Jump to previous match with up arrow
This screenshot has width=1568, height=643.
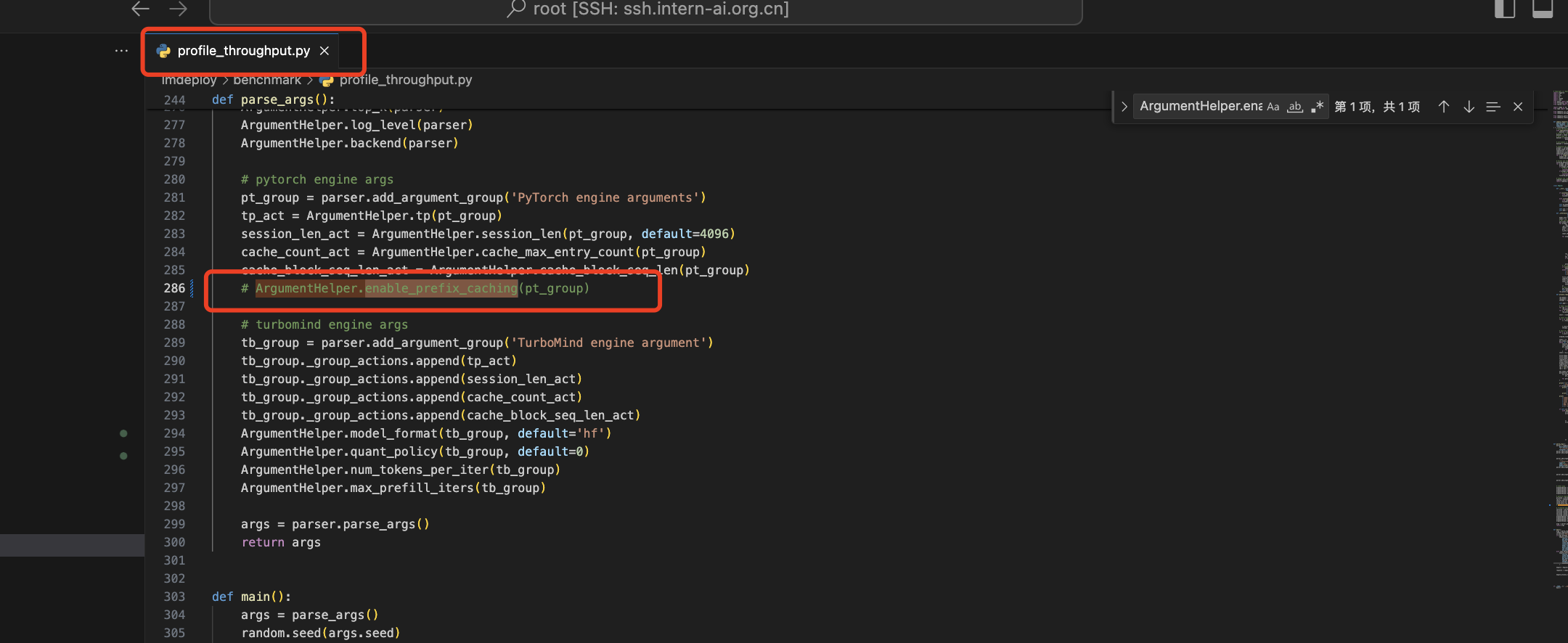[x=1444, y=107]
